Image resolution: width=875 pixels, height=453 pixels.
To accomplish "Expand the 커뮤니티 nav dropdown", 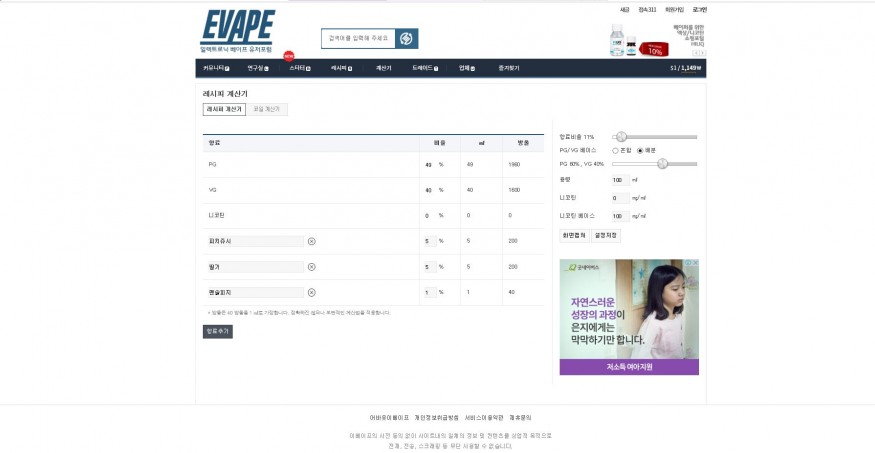I will 216,68.
